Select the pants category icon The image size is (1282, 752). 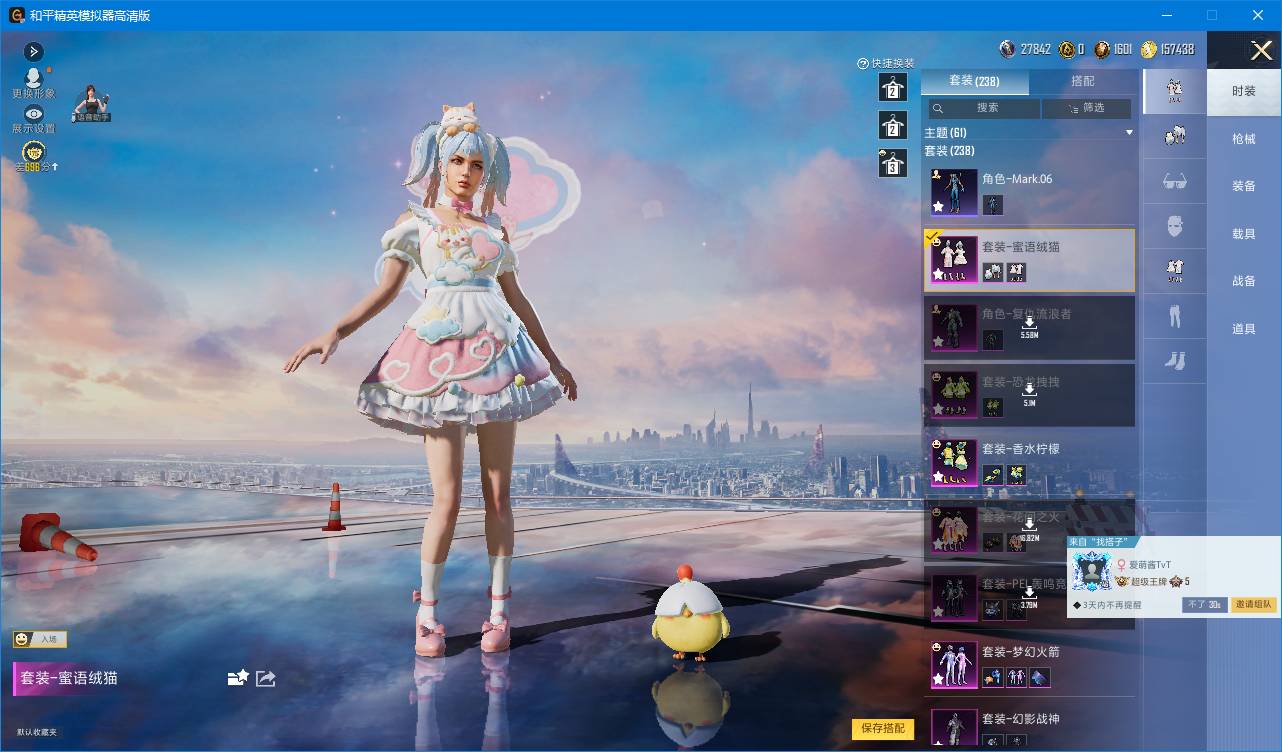(1175, 317)
